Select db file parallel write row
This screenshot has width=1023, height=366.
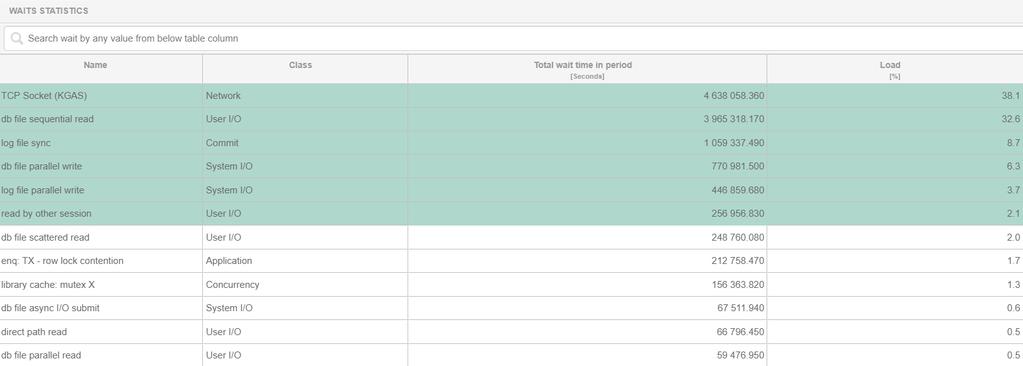[x=512, y=166]
